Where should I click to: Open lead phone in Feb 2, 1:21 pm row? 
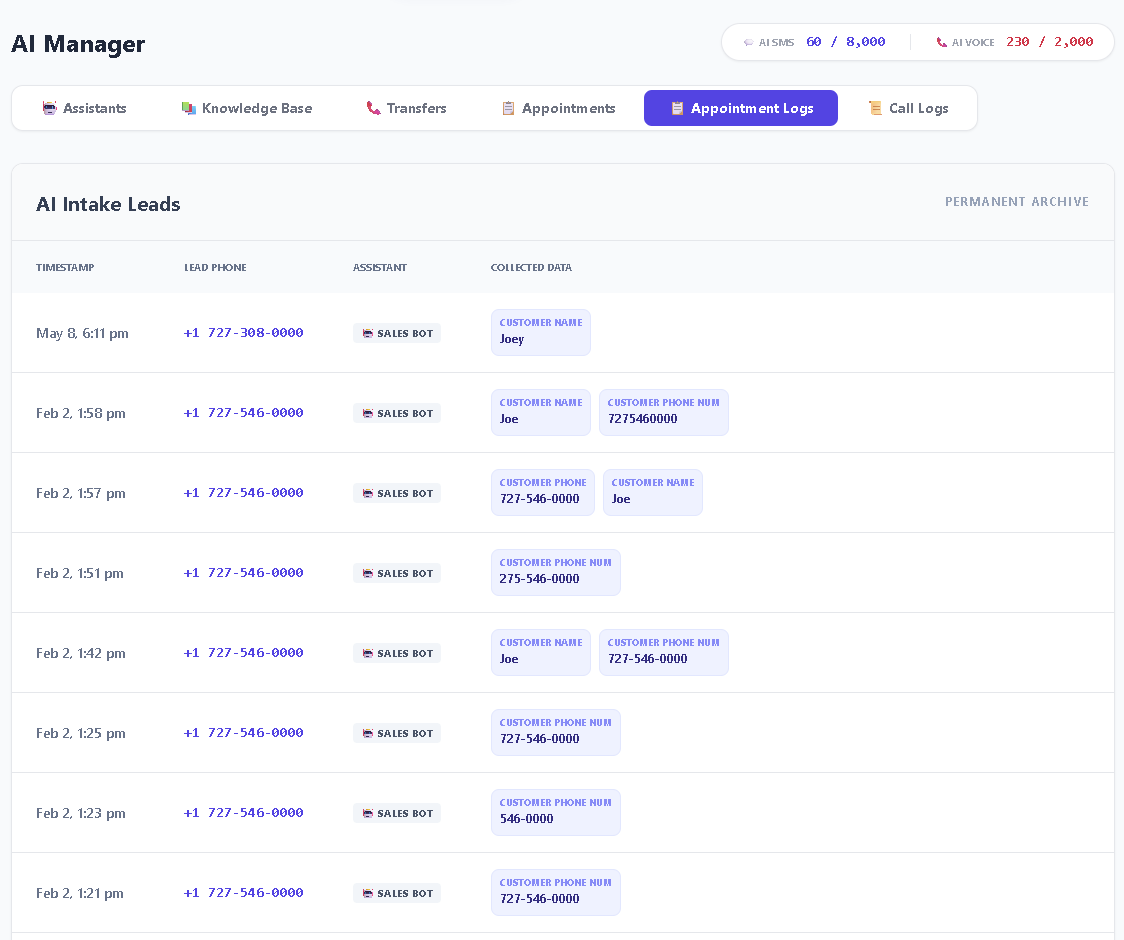[x=244, y=893]
